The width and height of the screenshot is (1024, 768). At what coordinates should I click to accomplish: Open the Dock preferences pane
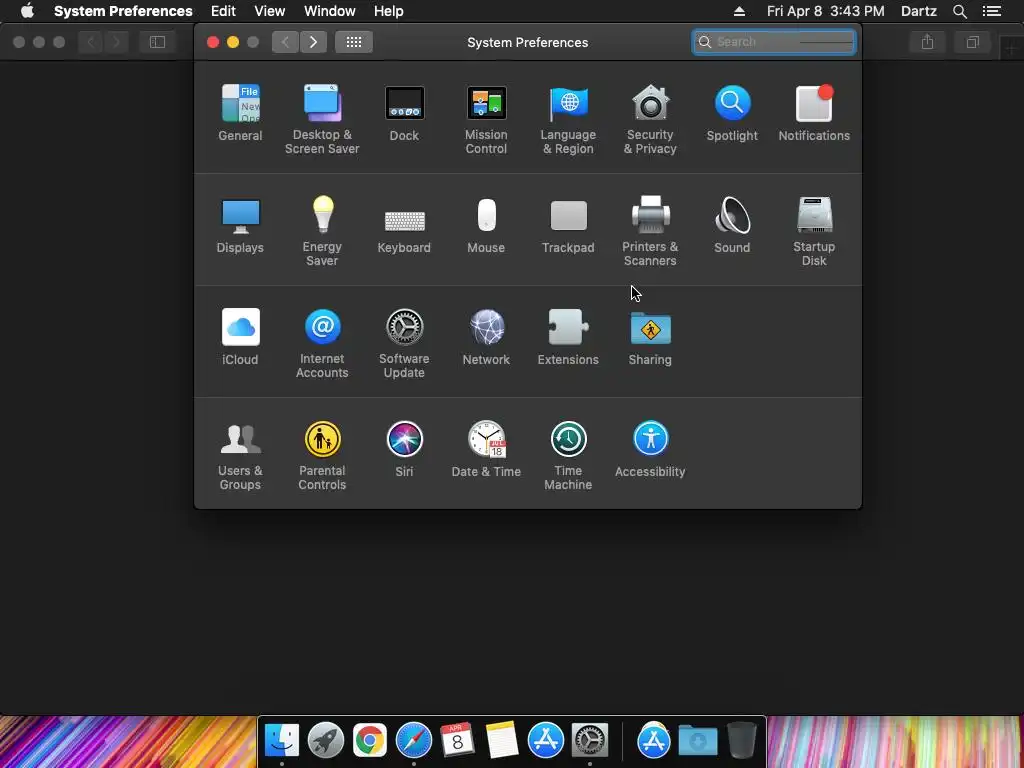(404, 113)
